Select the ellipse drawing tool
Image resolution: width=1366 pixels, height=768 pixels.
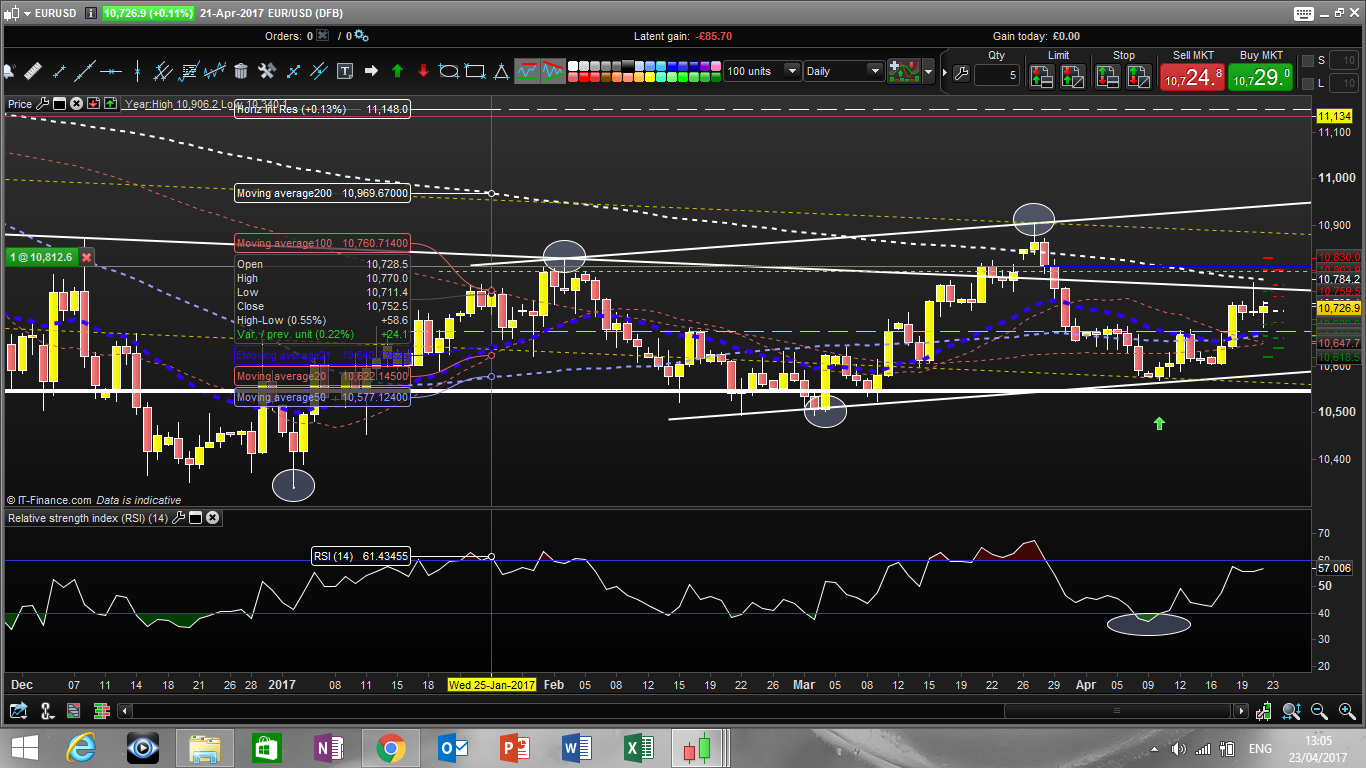449,71
